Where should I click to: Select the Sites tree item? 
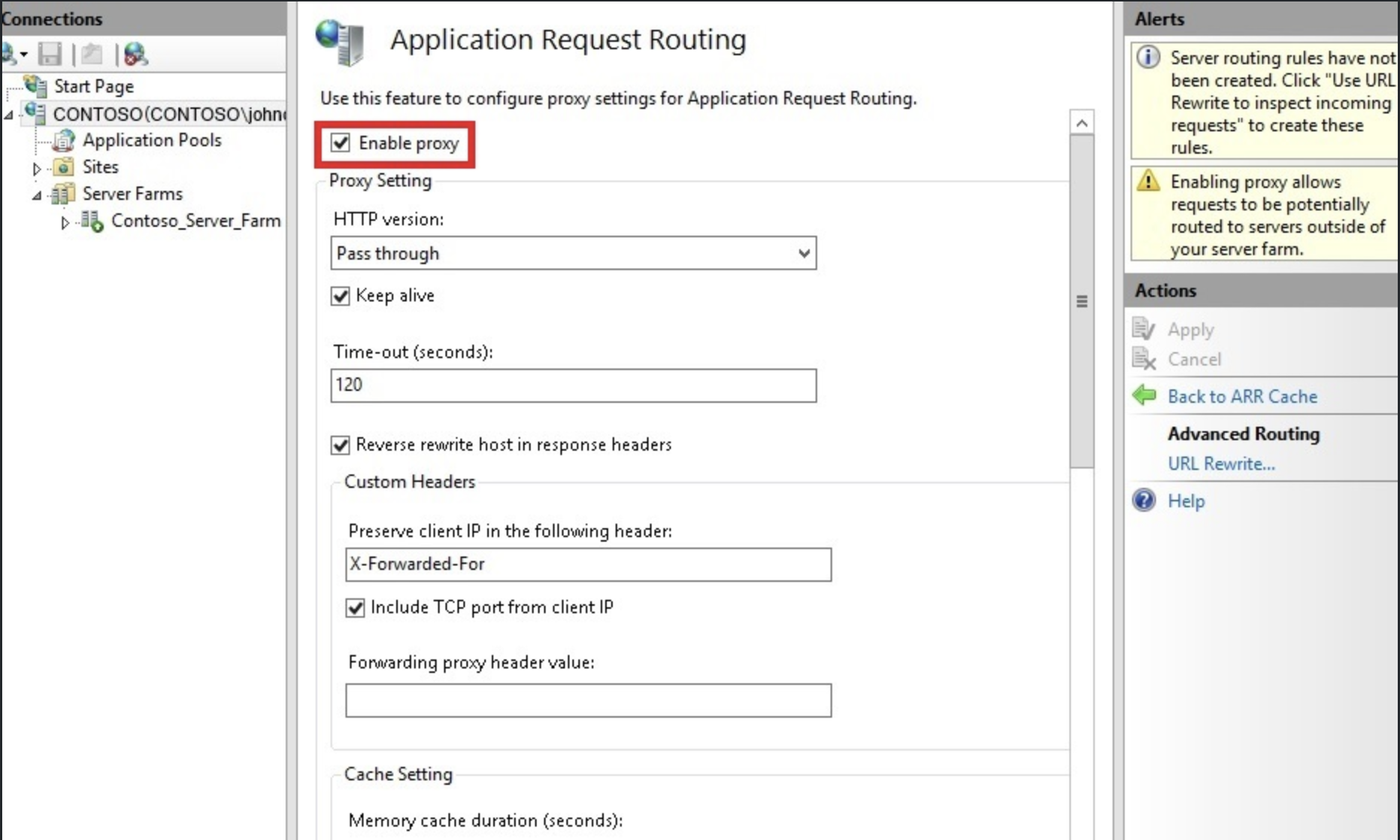(101, 166)
